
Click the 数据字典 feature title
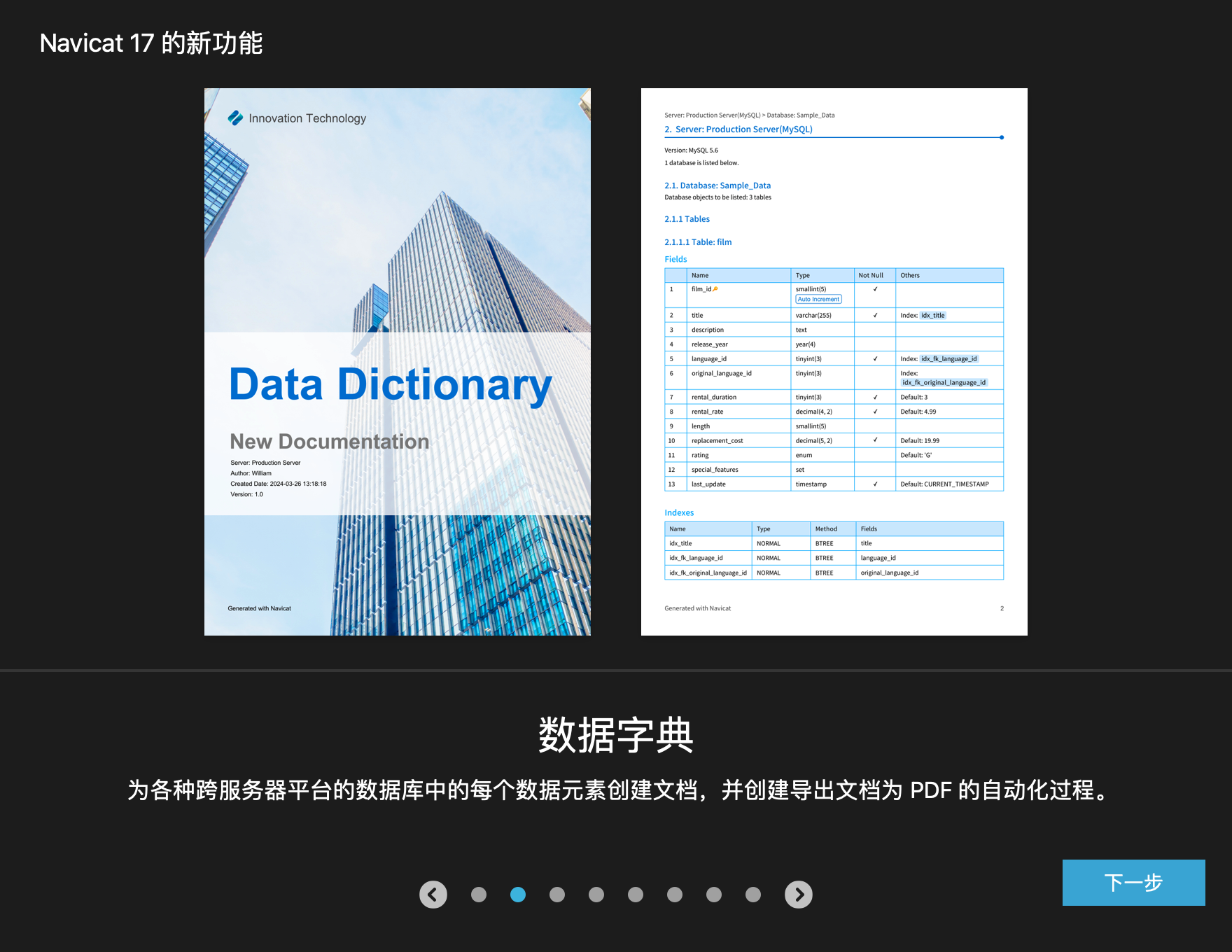tap(615, 736)
